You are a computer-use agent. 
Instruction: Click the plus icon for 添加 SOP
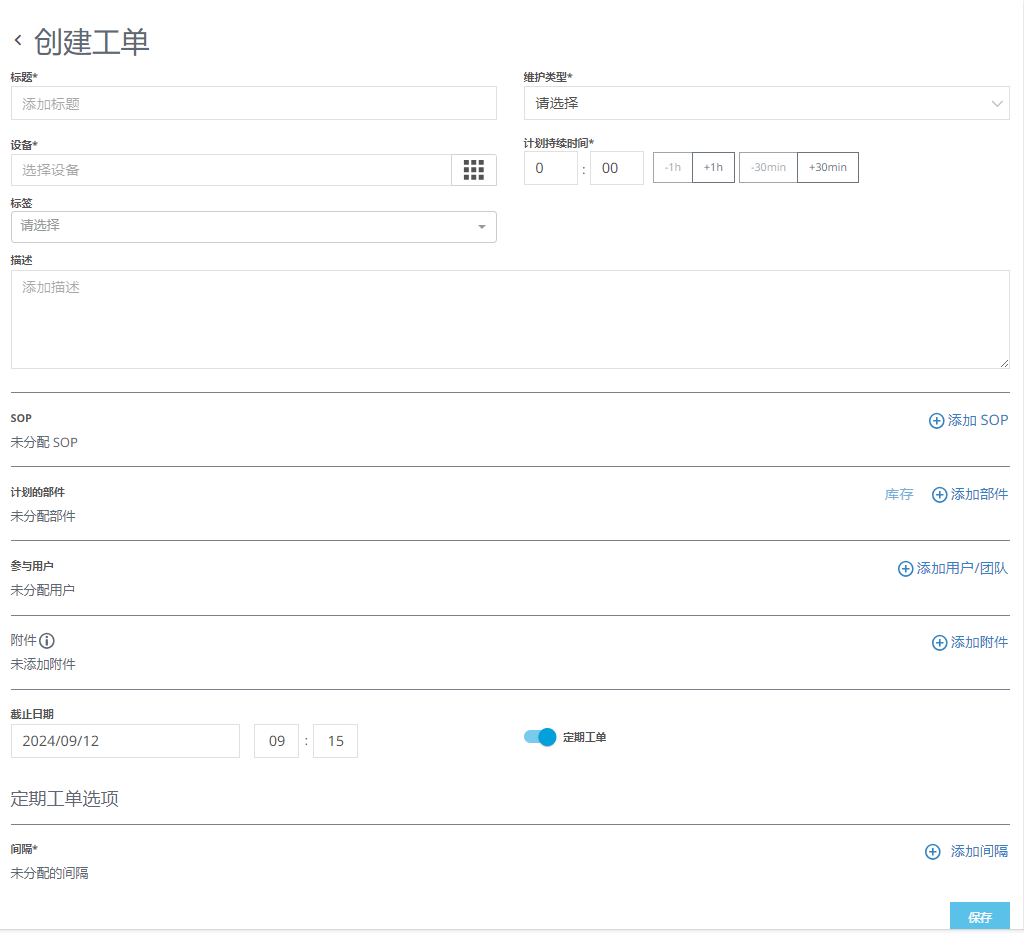[x=936, y=421]
